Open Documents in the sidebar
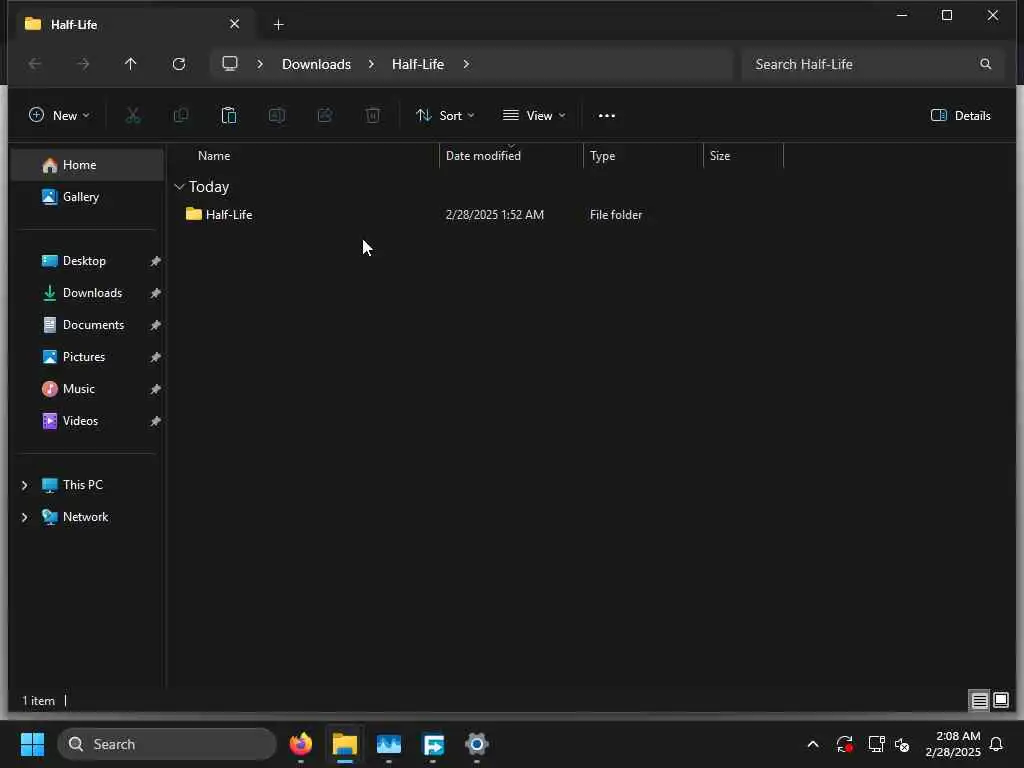Screen dimensions: 1024x768 coord(87,325)
